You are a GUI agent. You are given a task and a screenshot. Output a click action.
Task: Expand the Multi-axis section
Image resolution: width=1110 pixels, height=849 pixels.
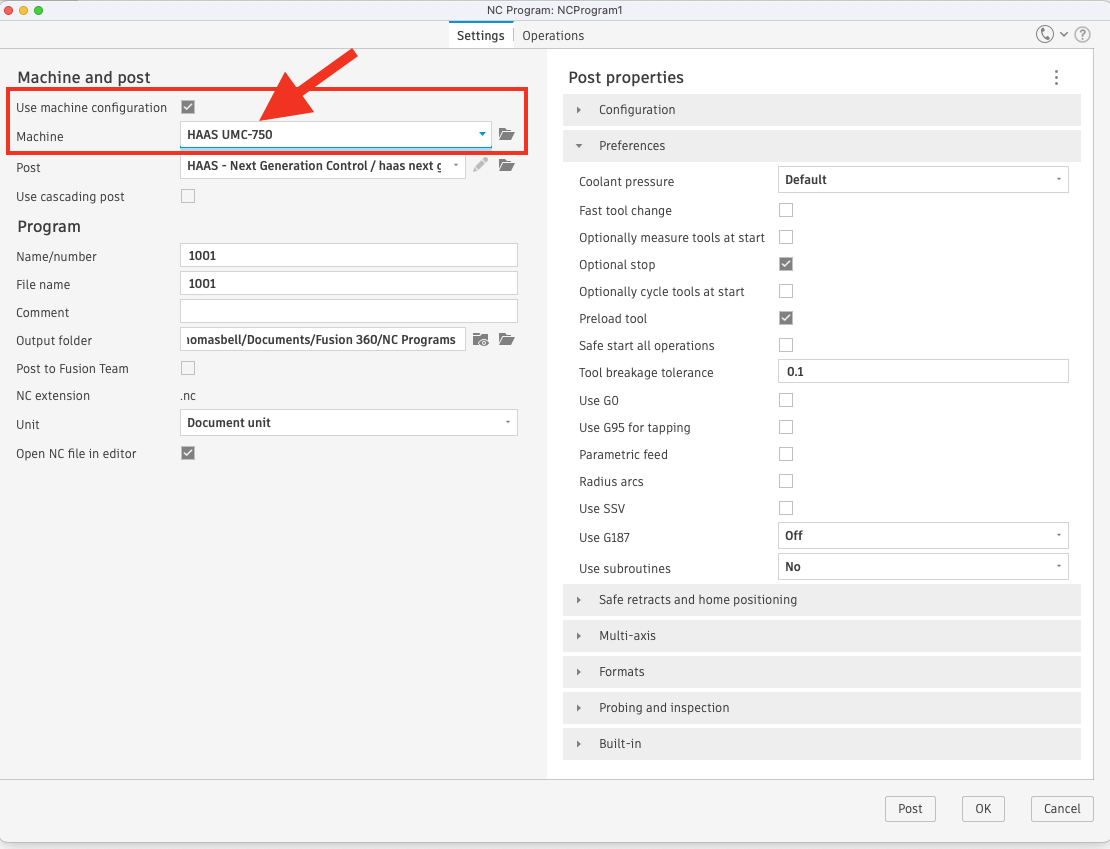click(821, 636)
